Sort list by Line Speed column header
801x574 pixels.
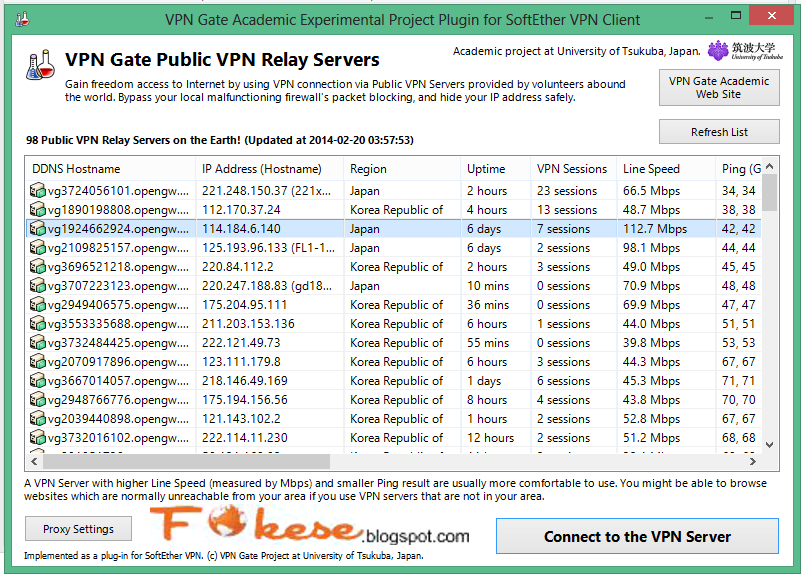pos(666,169)
